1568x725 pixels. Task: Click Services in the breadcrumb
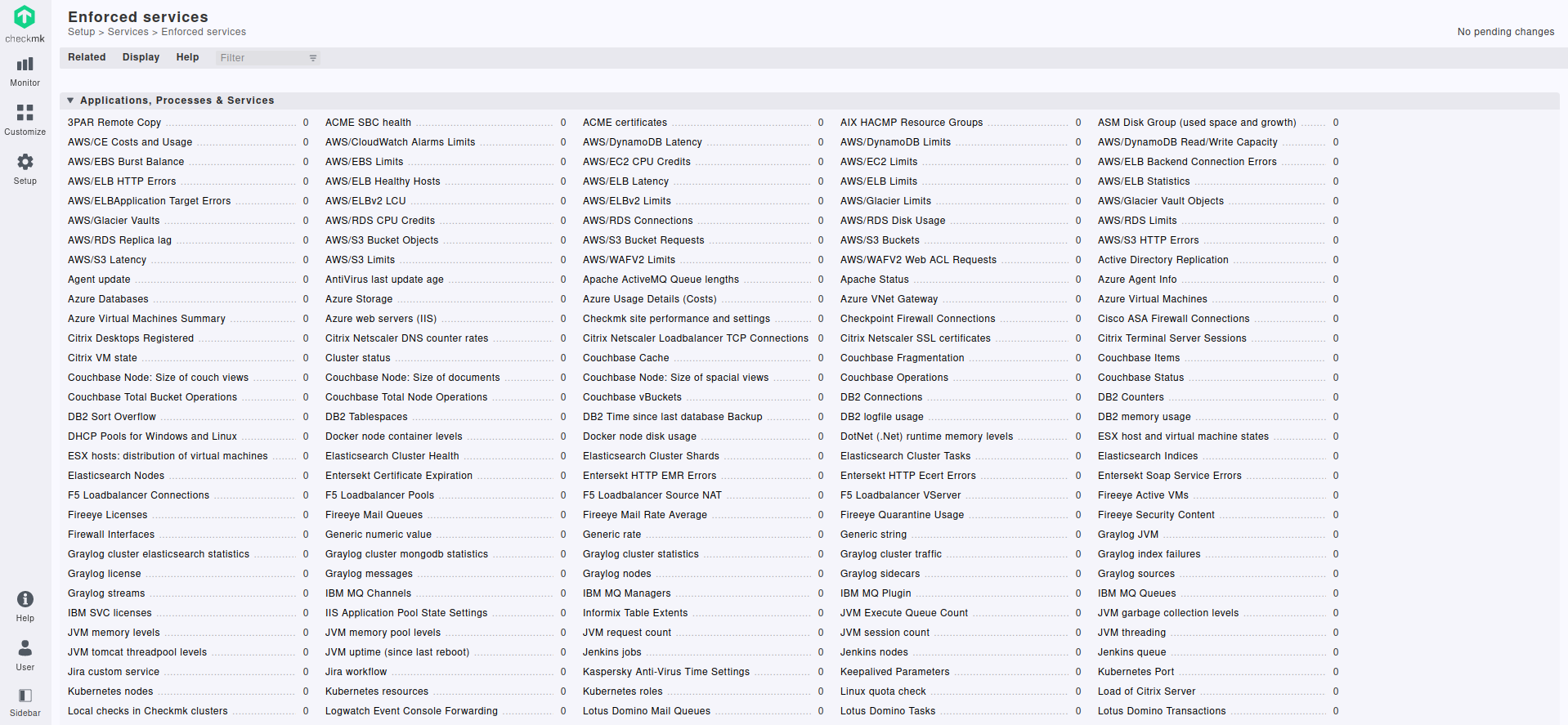click(x=128, y=32)
